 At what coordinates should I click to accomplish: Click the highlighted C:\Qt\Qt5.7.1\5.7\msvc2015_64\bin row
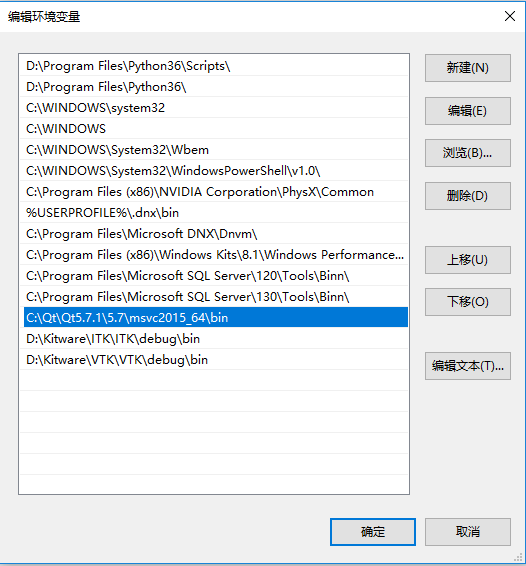tap(216, 317)
